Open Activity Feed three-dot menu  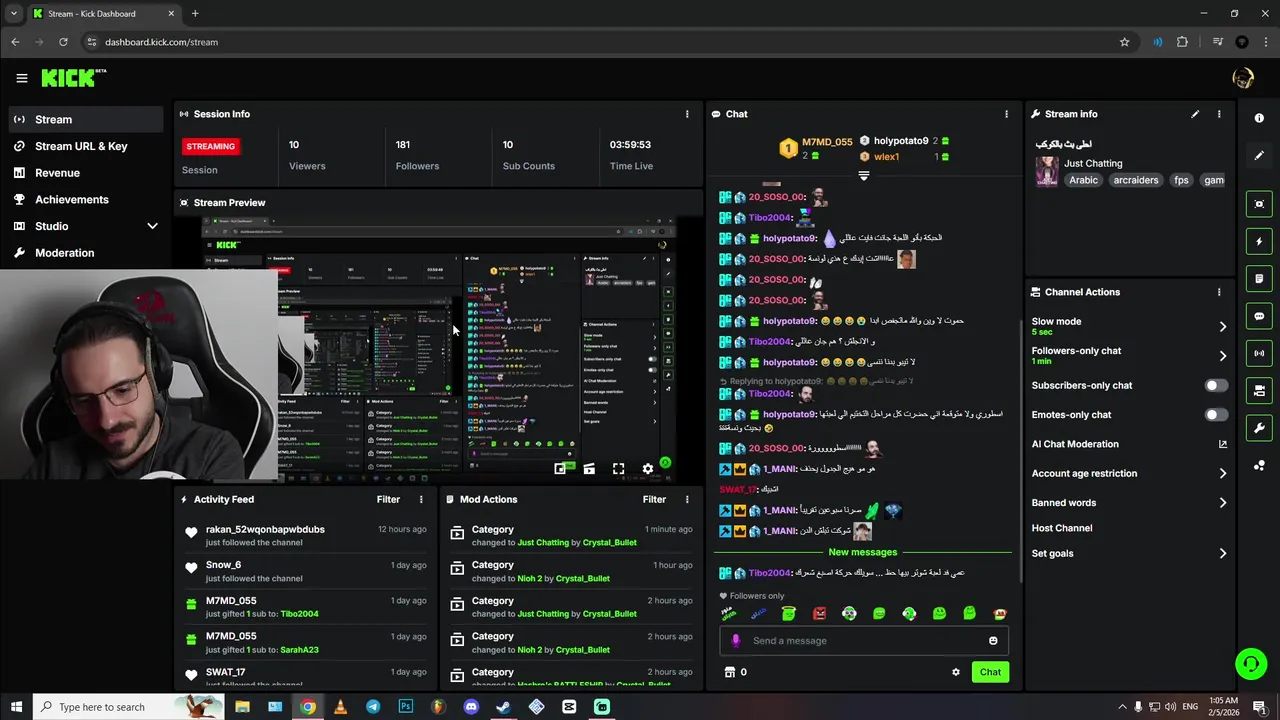tap(421, 499)
